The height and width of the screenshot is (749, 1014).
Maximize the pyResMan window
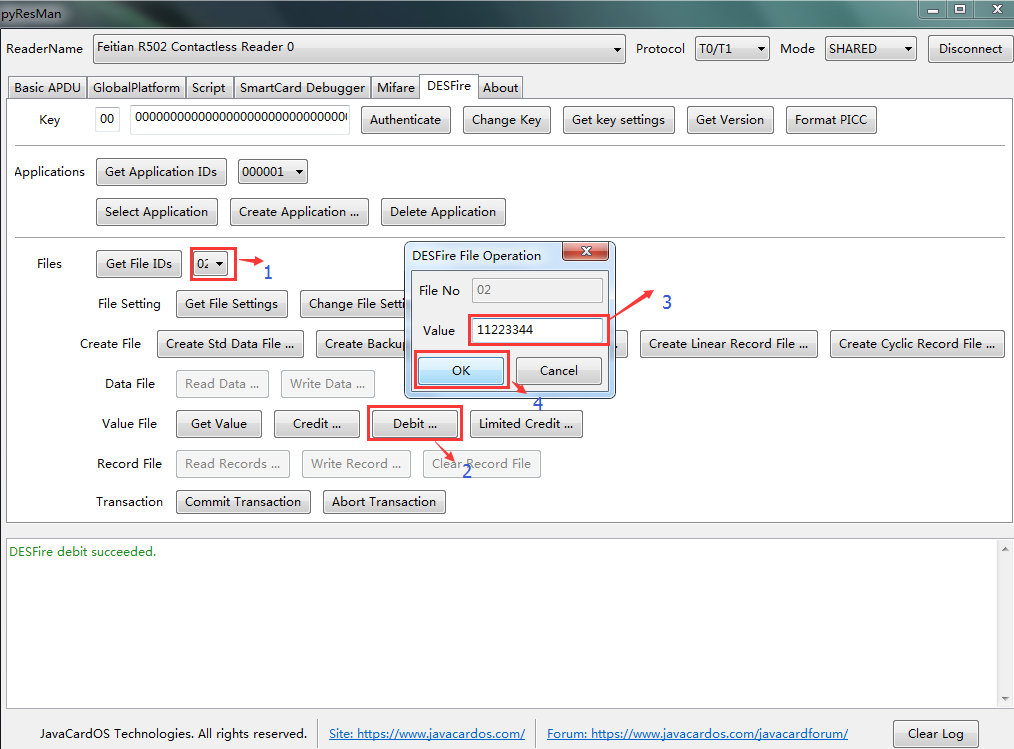pyautogui.click(x=960, y=9)
